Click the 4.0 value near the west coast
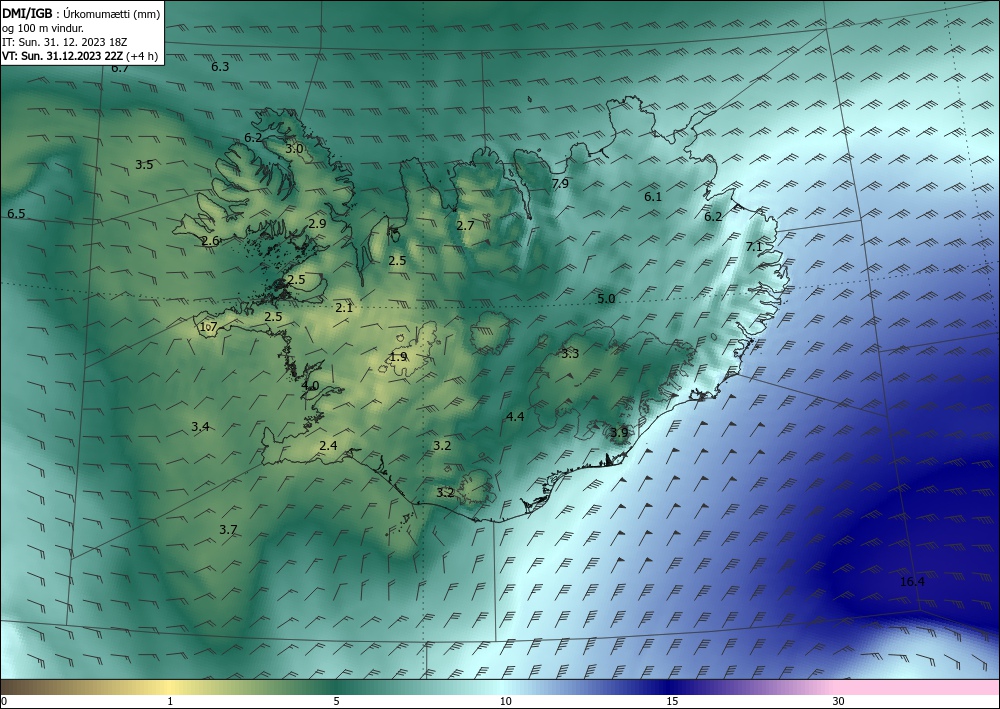The width and height of the screenshot is (1000, 709). (x=311, y=386)
